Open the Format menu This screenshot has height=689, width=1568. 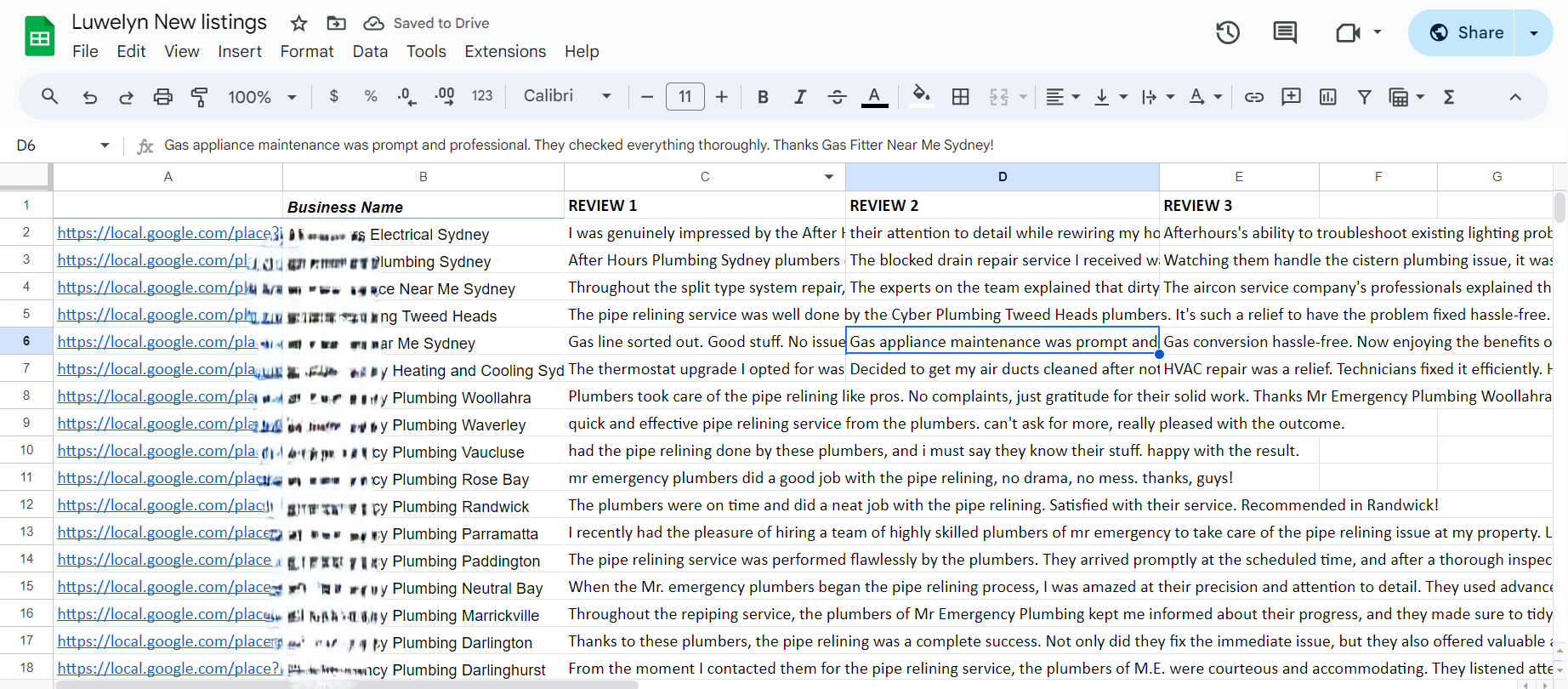pos(307,51)
